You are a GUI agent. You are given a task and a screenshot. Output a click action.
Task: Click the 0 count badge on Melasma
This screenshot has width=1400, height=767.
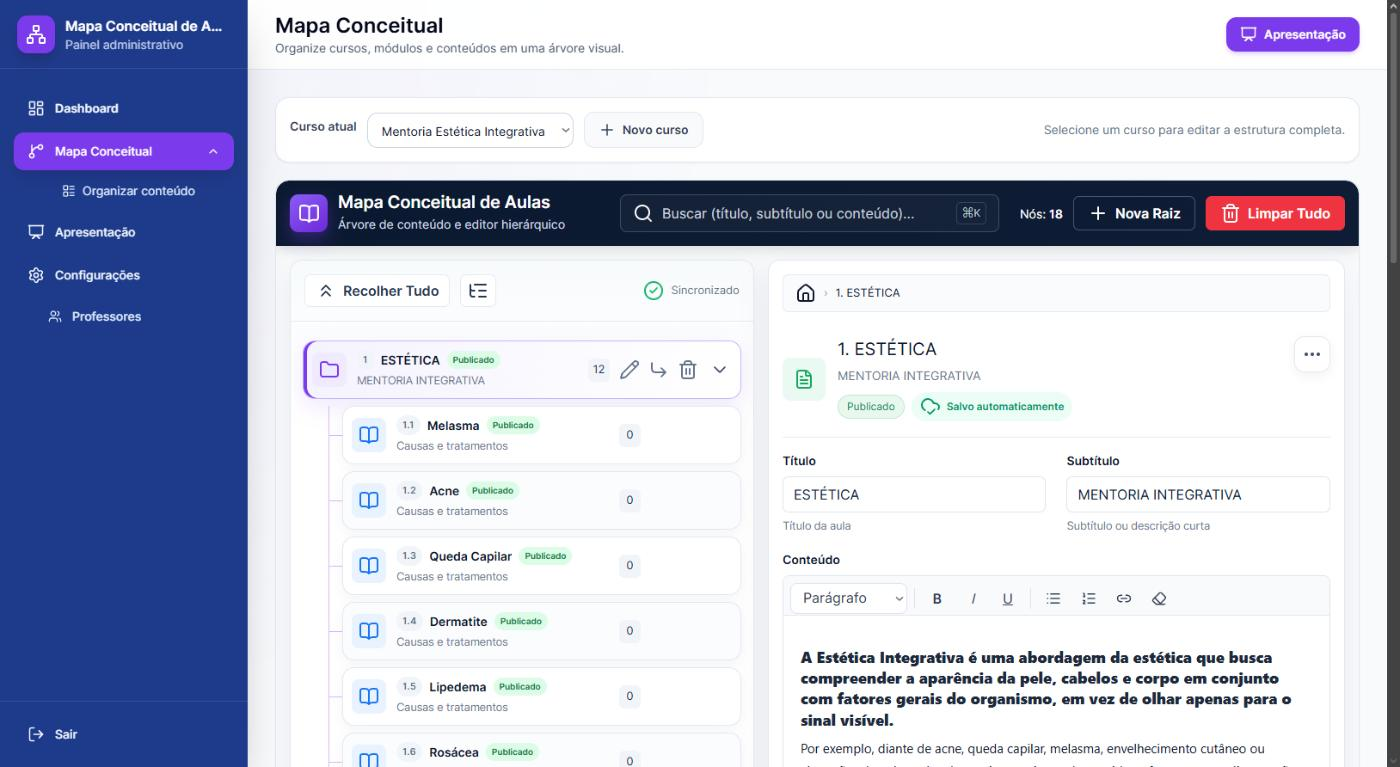(x=629, y=435)
